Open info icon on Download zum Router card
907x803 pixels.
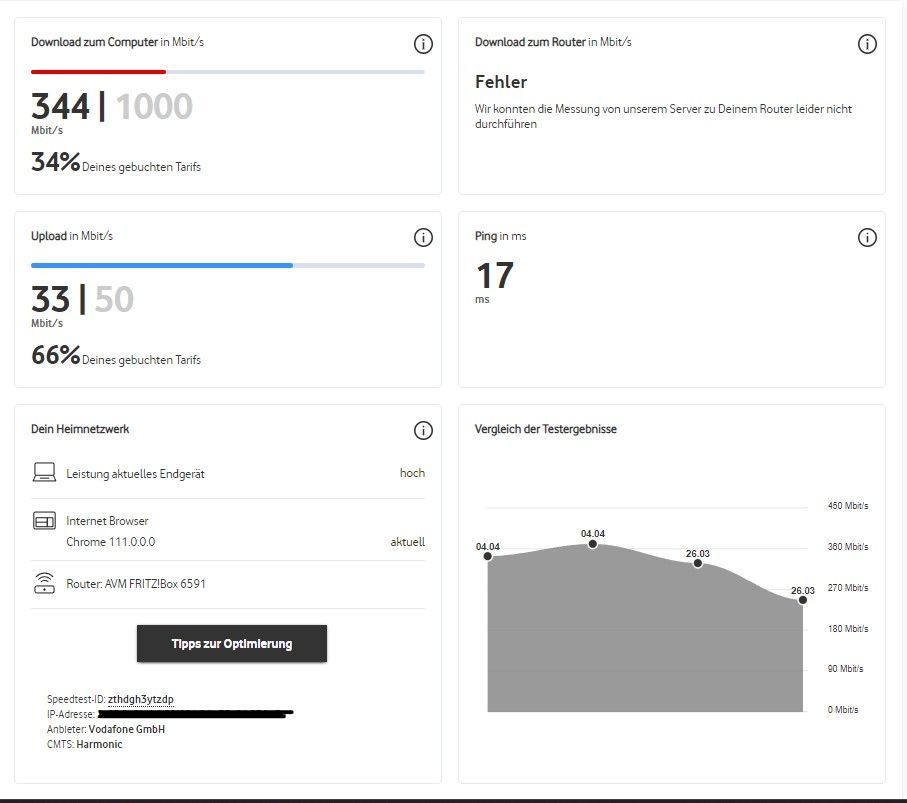coord(867,44)
